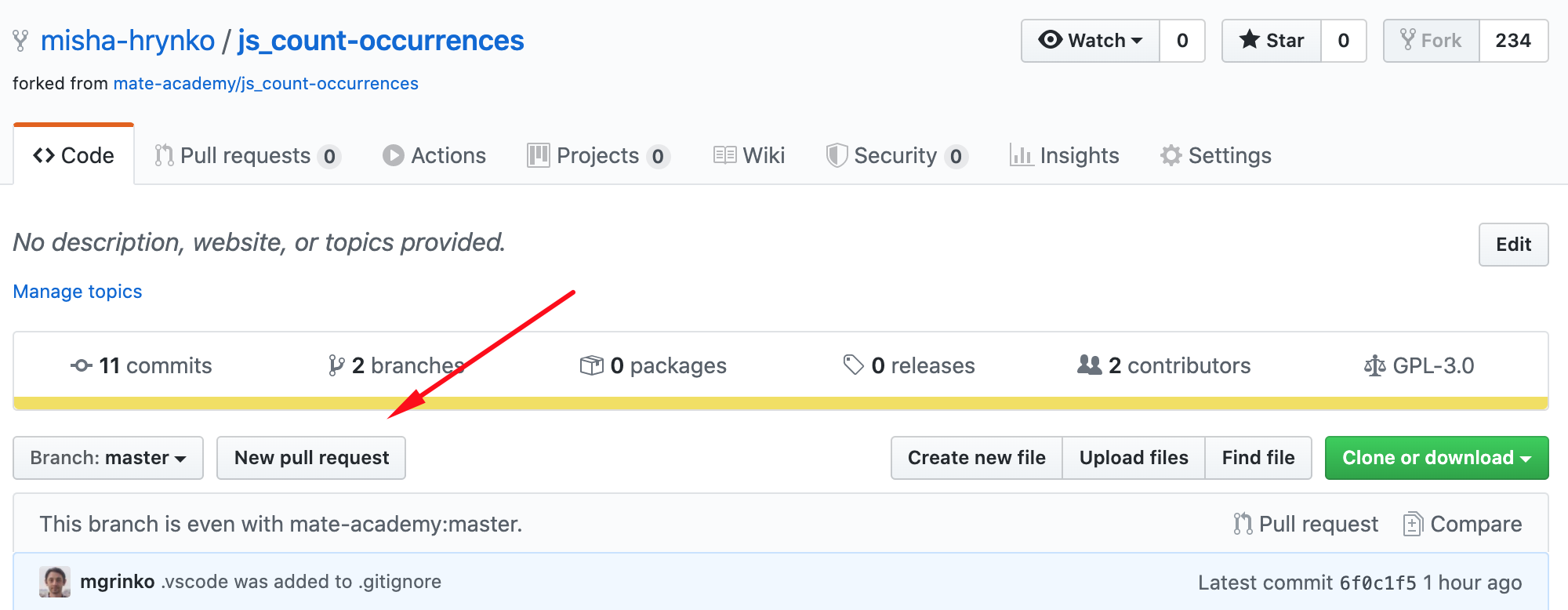Click the Pull request link in the branch info bar
The width and height of the screenshot is (1568, 610).
(1305, 524)
